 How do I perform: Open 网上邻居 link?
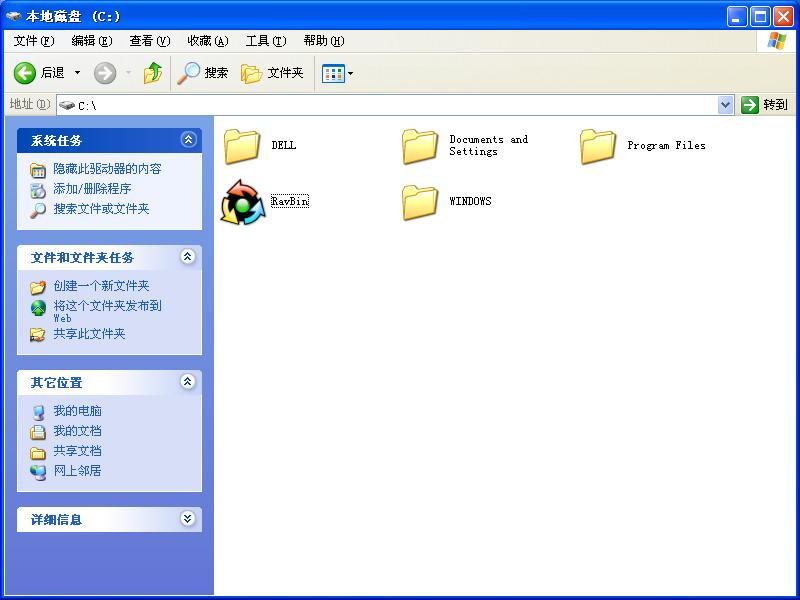pyautogui.click(x=78, y=470)
